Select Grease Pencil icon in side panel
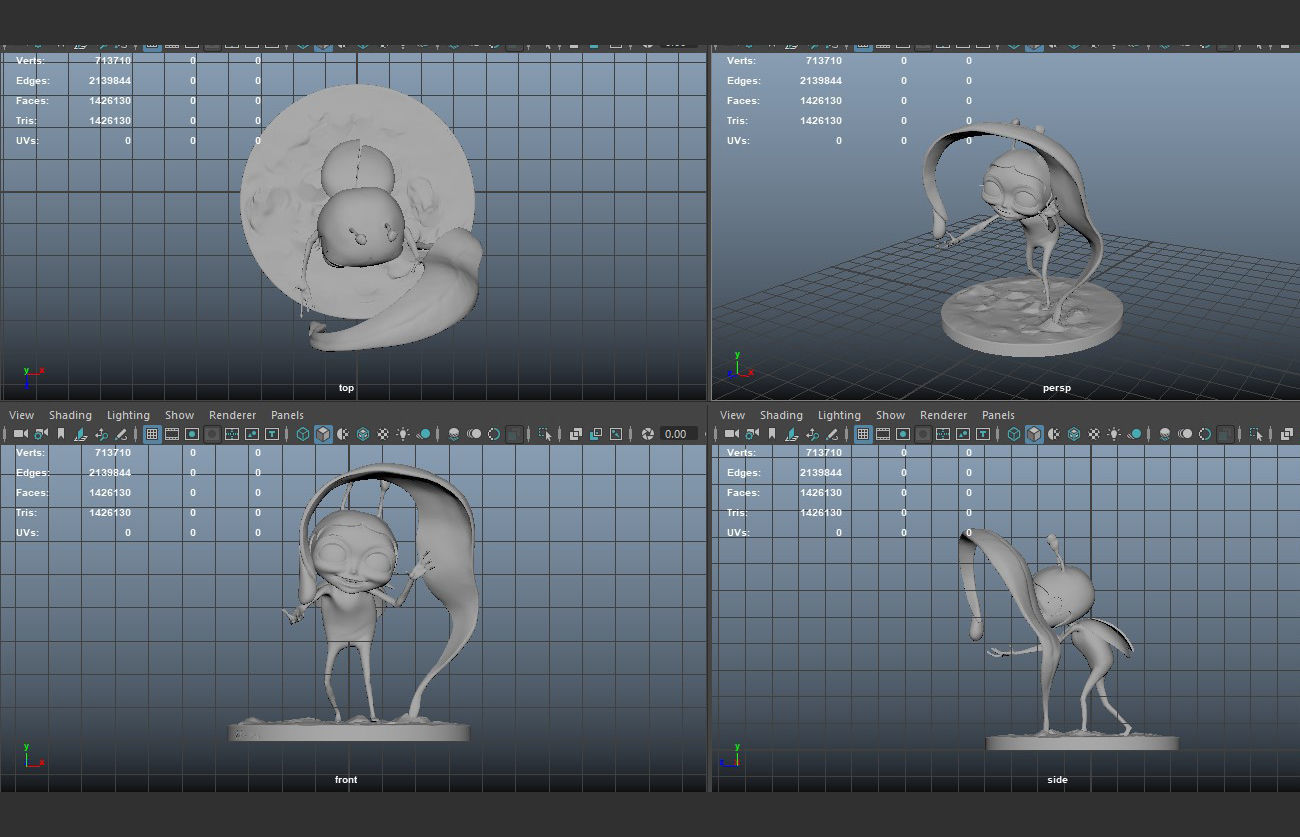This screenshot has width=1300, height=837. click(832, 434)
